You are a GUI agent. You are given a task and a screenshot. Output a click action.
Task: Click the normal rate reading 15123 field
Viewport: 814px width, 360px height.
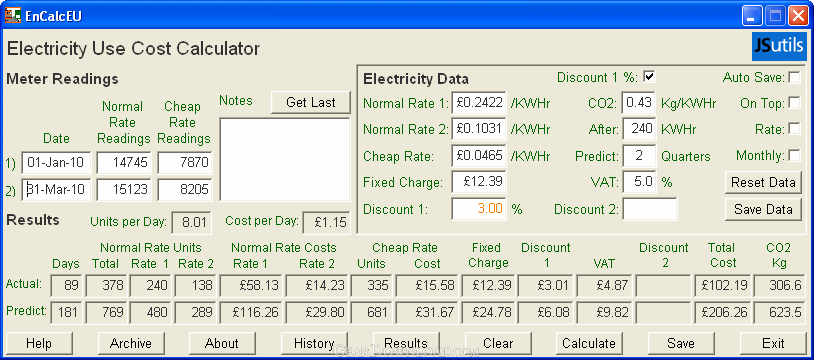(x=124, y=190)
